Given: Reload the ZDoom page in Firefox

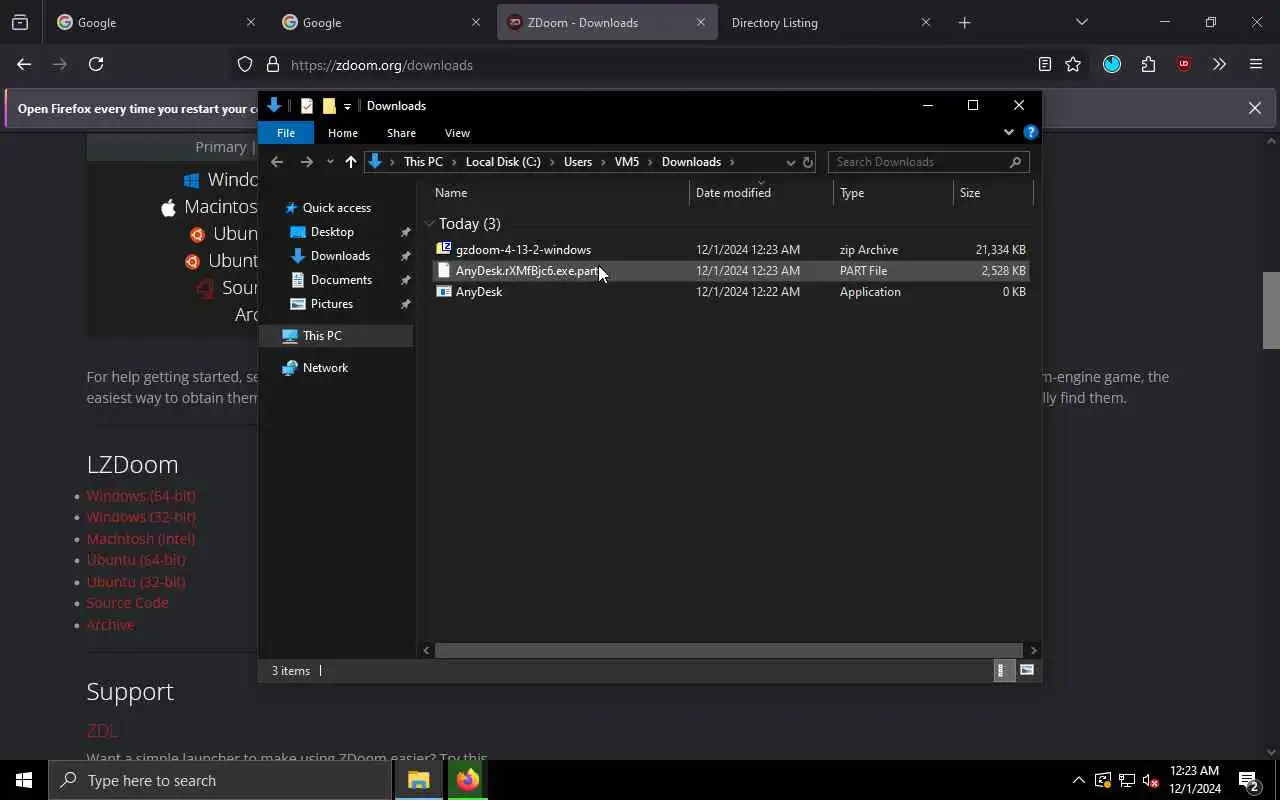Looking at the screenshot, I should (x=96, y=64).
